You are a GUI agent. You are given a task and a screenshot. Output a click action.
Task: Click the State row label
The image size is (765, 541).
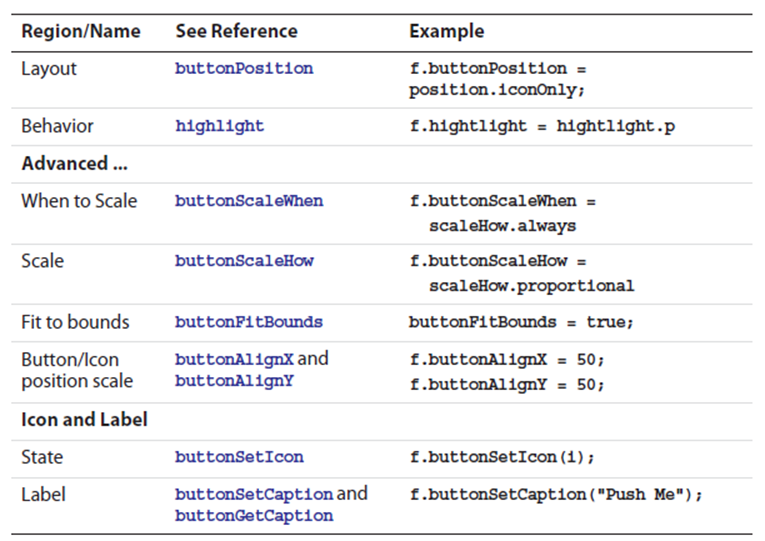point(42,457)
